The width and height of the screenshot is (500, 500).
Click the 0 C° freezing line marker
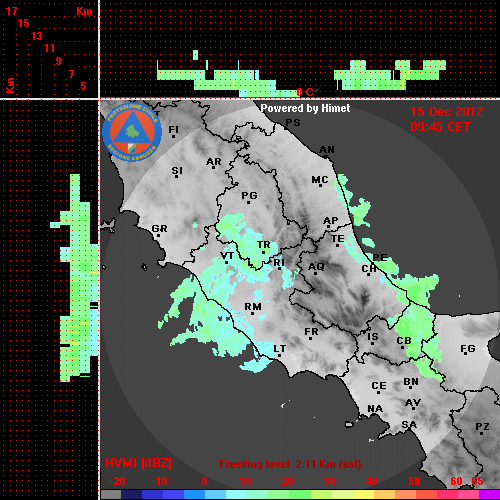click(307, 92)
